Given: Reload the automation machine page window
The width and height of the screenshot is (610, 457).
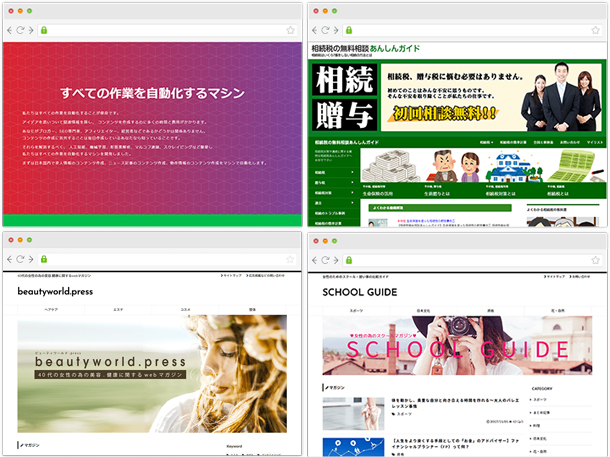Looking at the screenshot, I should [x=20, y=30].
